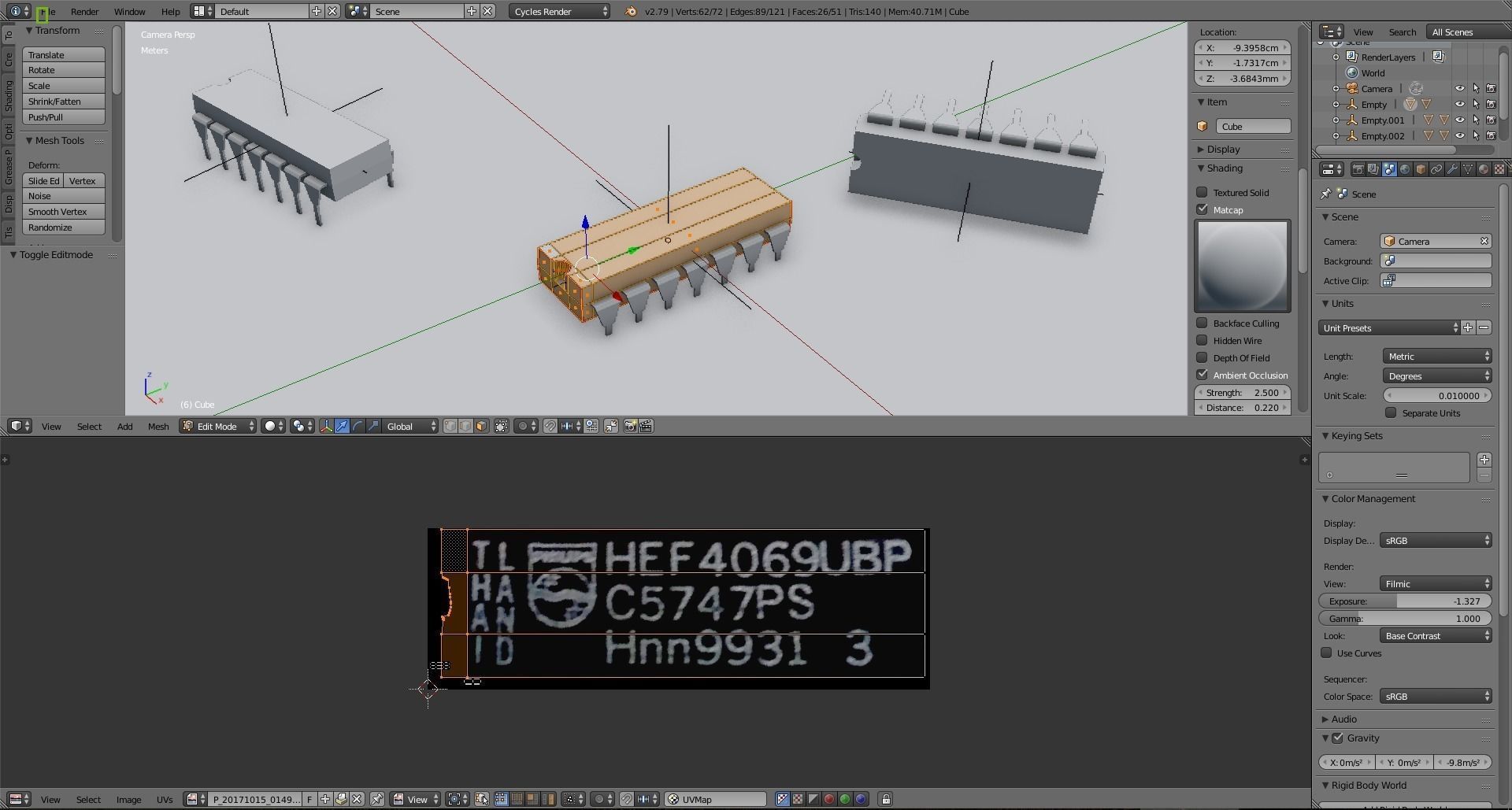The width and height of the screenshot is (1512, 810).
Task: Open the Base Contrast look dropdown
Action: [x=1436, y=636]
